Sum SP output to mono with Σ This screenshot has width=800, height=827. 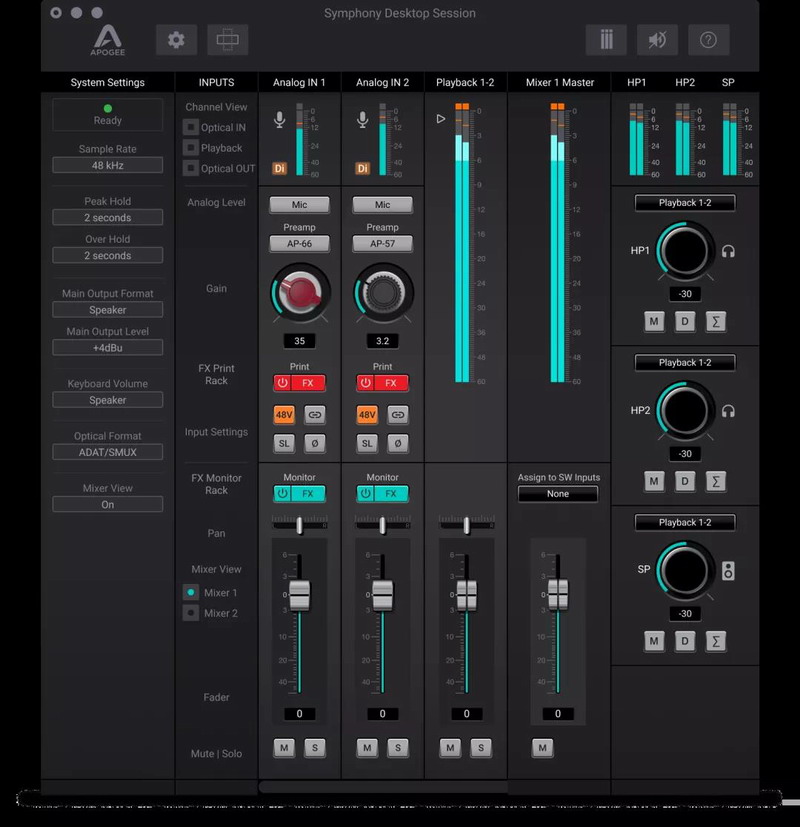click(716, 641)
